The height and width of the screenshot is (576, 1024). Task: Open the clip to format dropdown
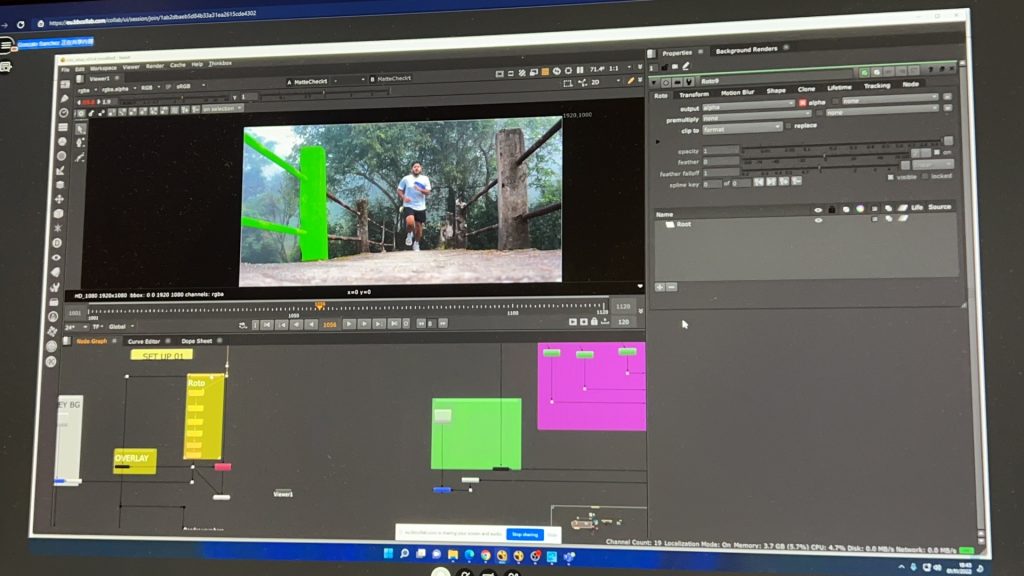(742, 129)
